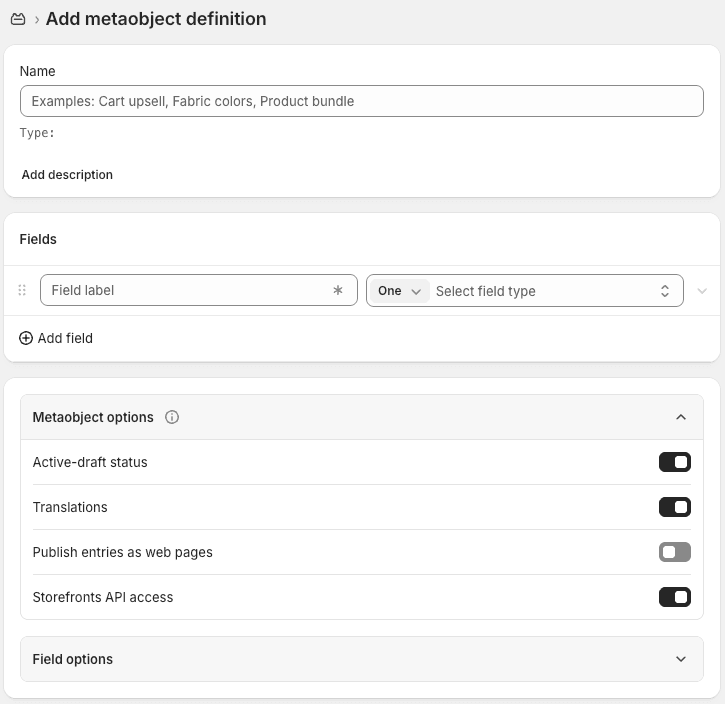
Task: Click the info icon next to Metaobject options
Action: point(172,417)
